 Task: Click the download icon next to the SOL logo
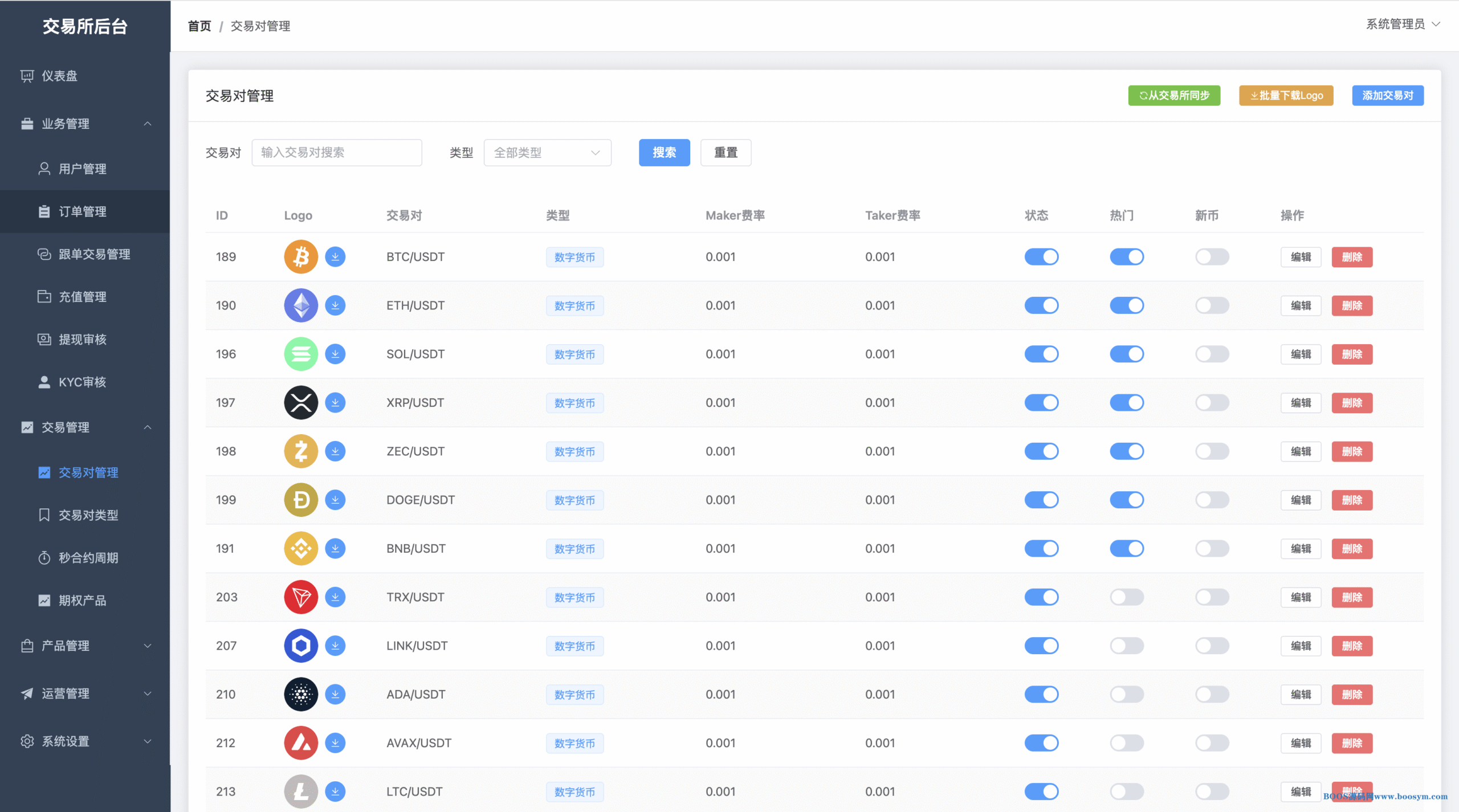pos(335,354)
